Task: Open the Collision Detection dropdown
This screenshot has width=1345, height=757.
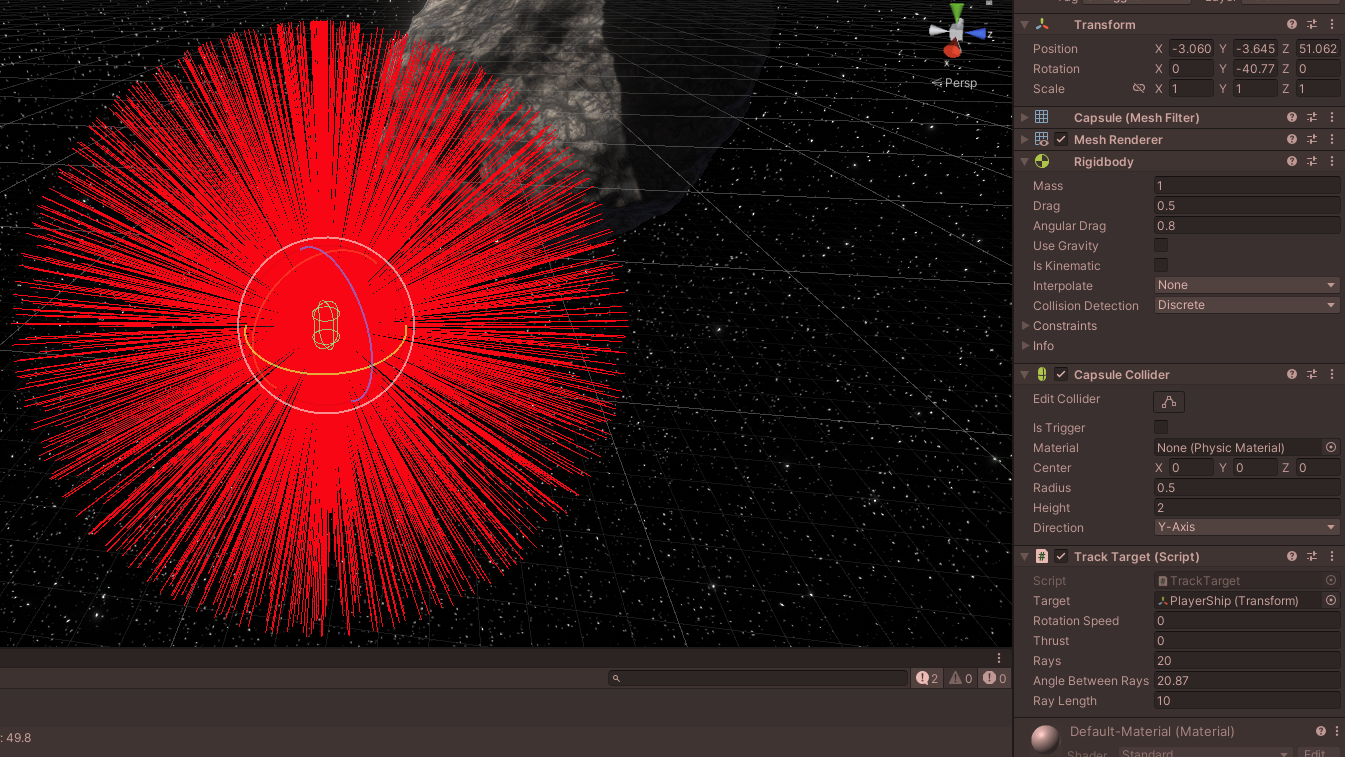Action: tap(1246, 306)
